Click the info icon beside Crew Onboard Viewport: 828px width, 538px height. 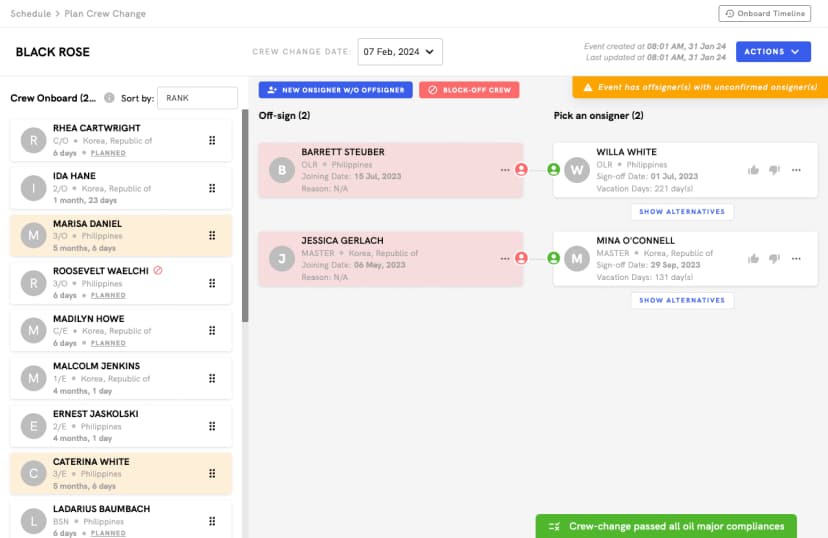pos(109,98)
